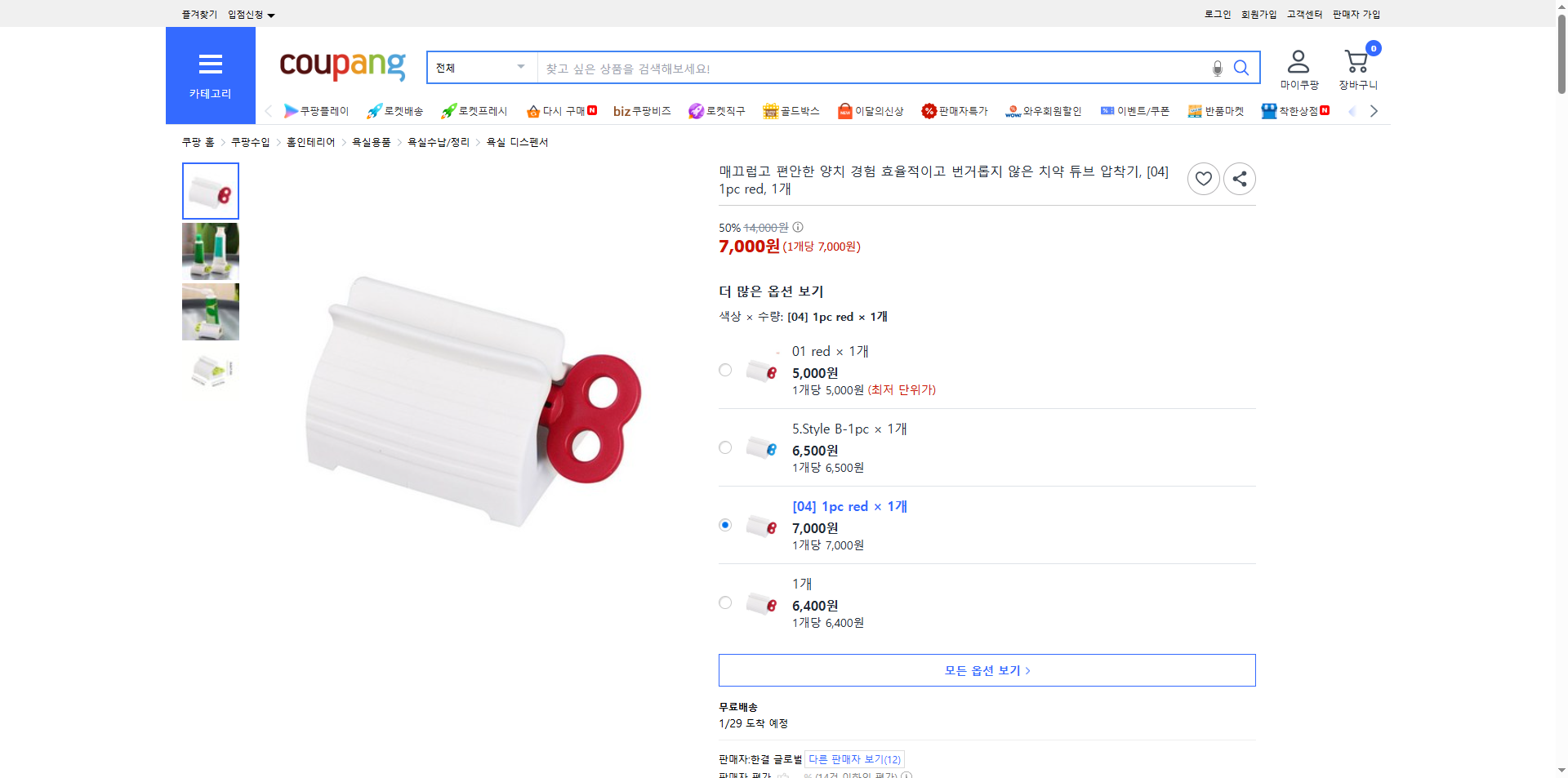Click the microphone icon in search bar
1568x778 pixels.
[x=1217, y=68]
